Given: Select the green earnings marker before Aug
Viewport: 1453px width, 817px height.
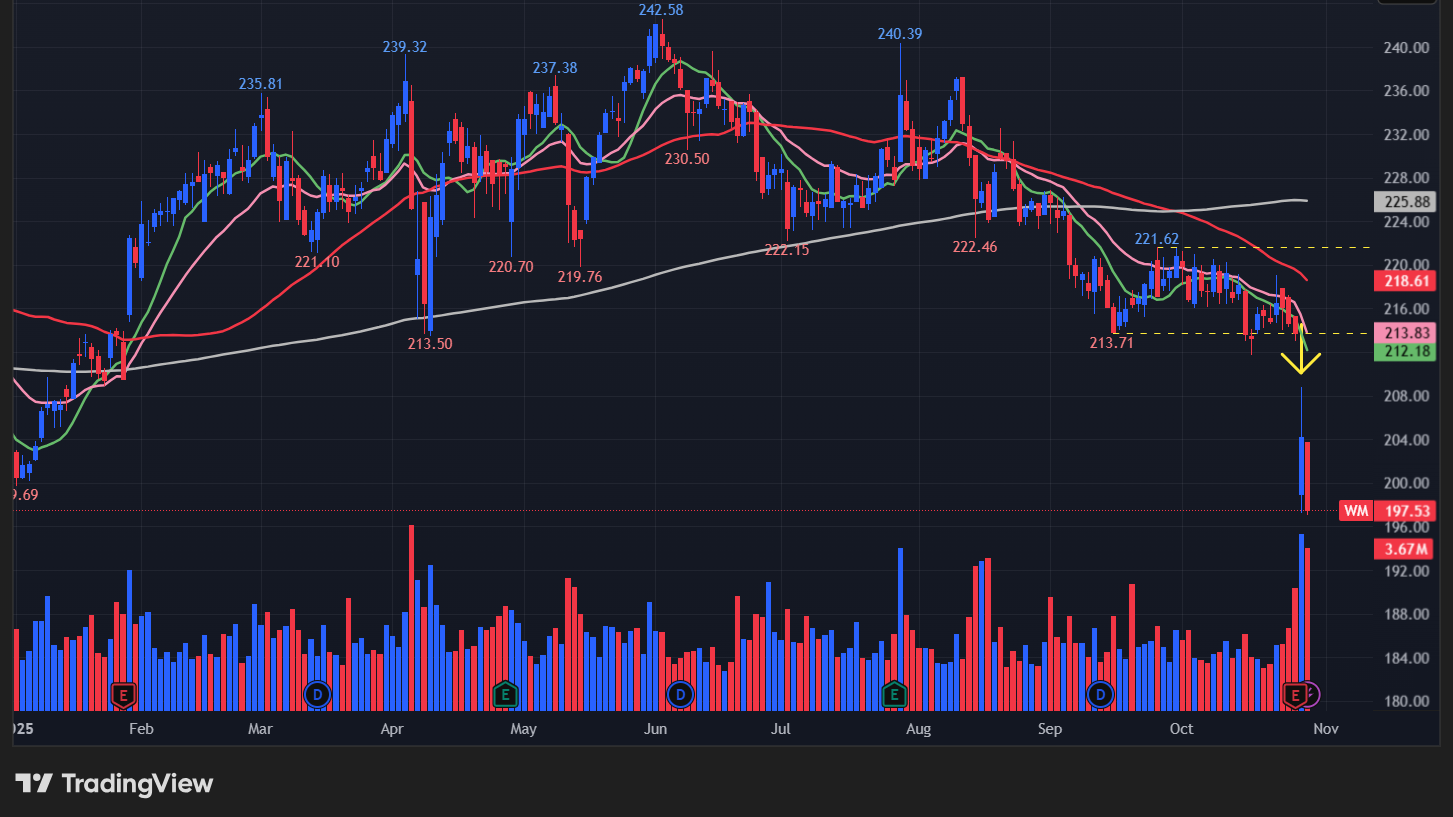Looking at the screenshot, I should click(x=893, y=693).
